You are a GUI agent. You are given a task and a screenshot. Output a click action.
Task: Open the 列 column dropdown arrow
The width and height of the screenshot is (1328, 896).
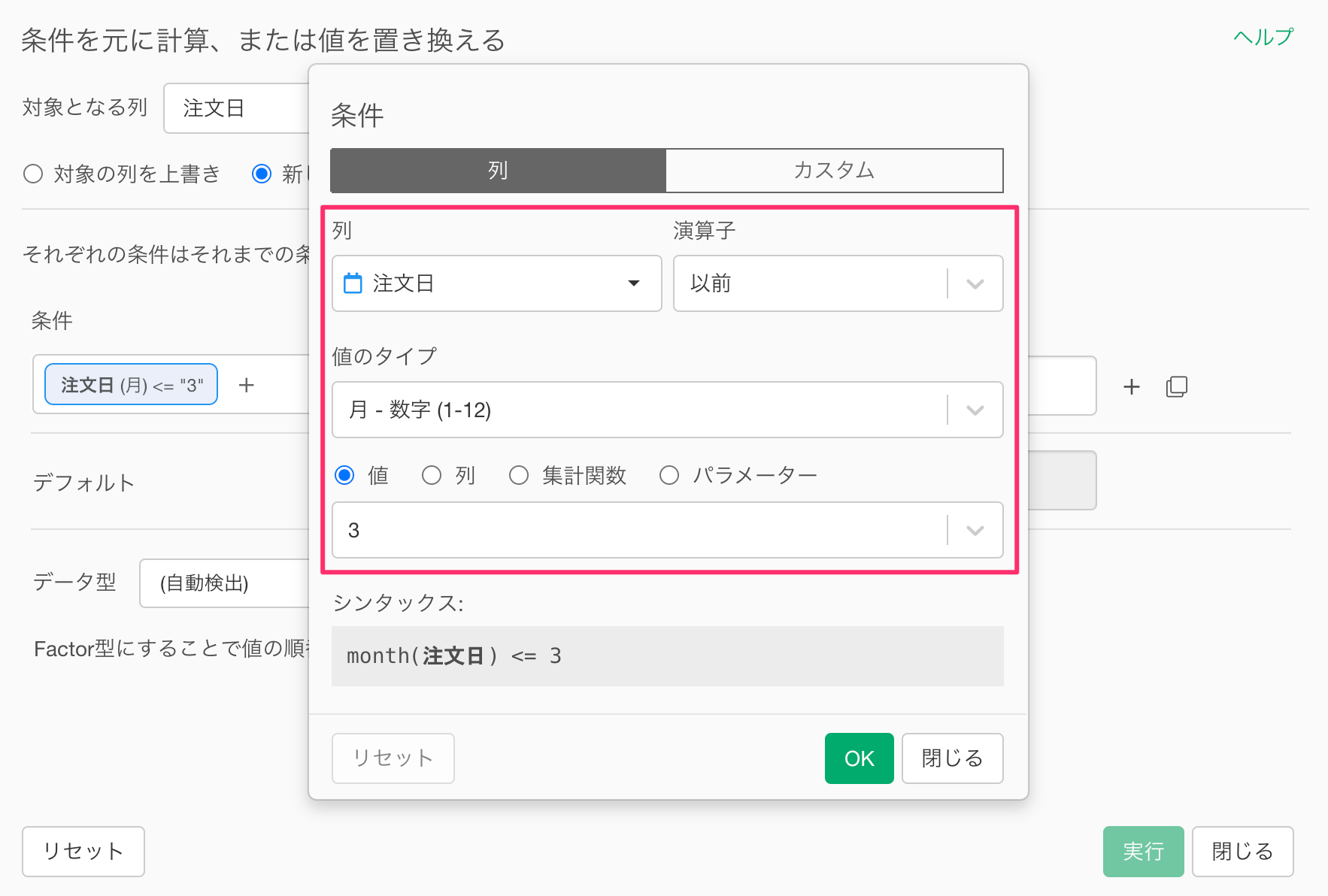click(x=633, y=283)
